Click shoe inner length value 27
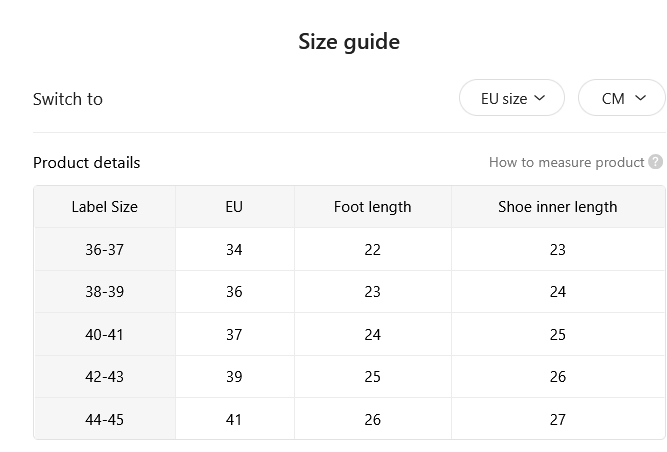Image resolution: width=667 pixels, height=452 pixels. [558, 420]
